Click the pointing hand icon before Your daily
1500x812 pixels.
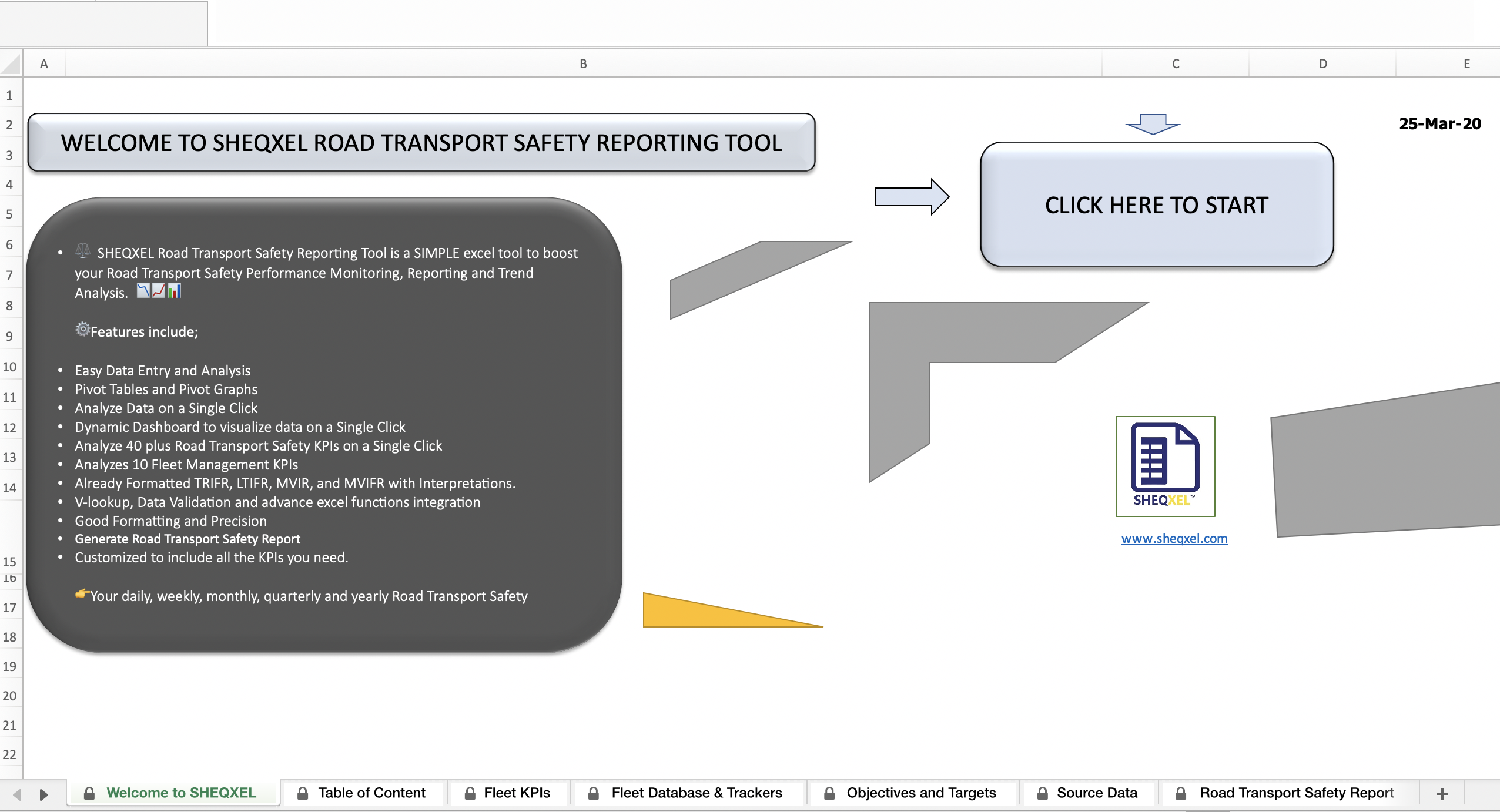[83, 593]
